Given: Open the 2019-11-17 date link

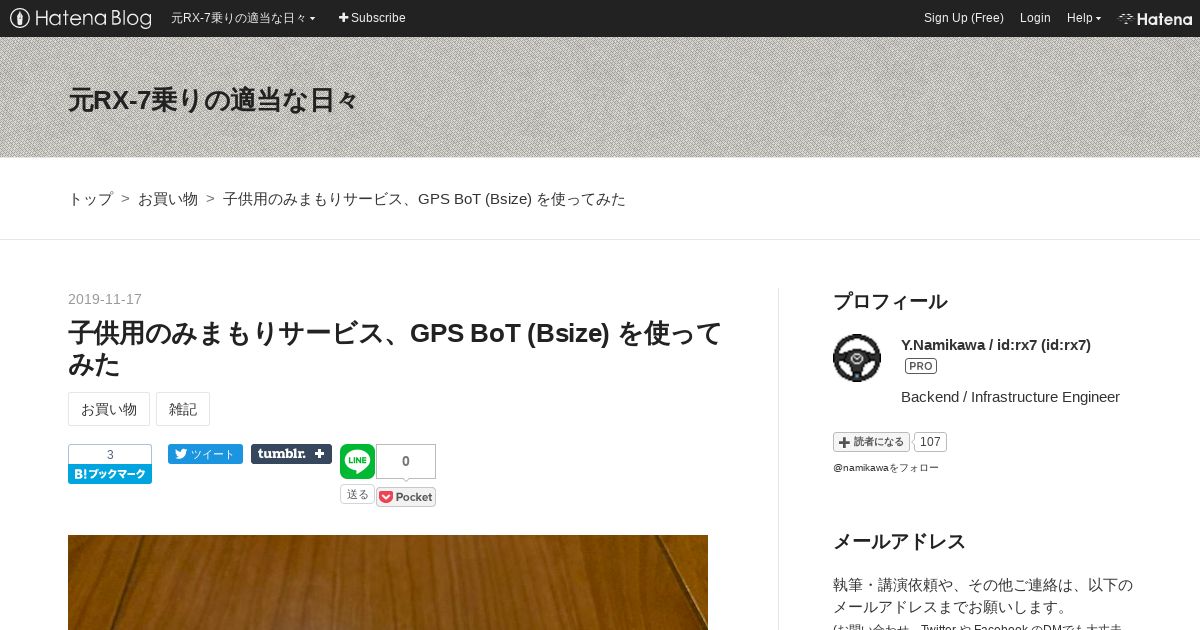Looking at the screenshot, I should [105, 299].
